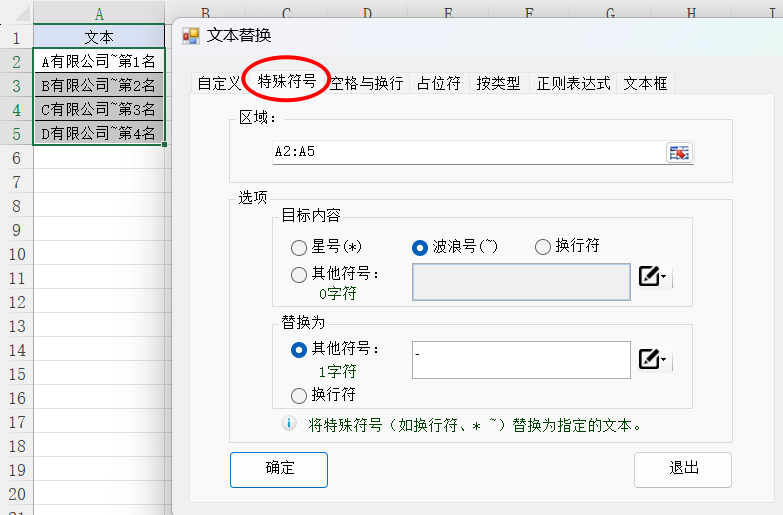Select 其他符号 under 目标内容
The height and width of the screenshot is (515, 783).
pos(299,274)
